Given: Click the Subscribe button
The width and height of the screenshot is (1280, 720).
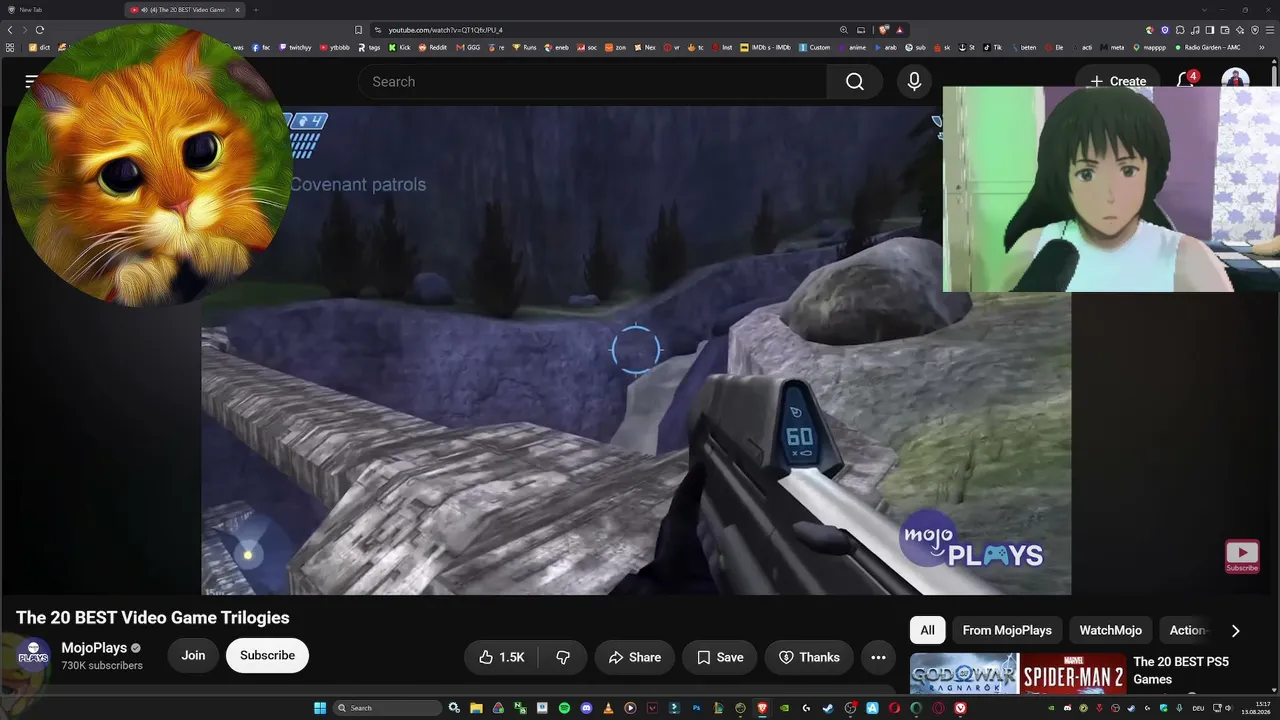Looking at the screenshot, I should pyautogui.click(x=267, y=656).
